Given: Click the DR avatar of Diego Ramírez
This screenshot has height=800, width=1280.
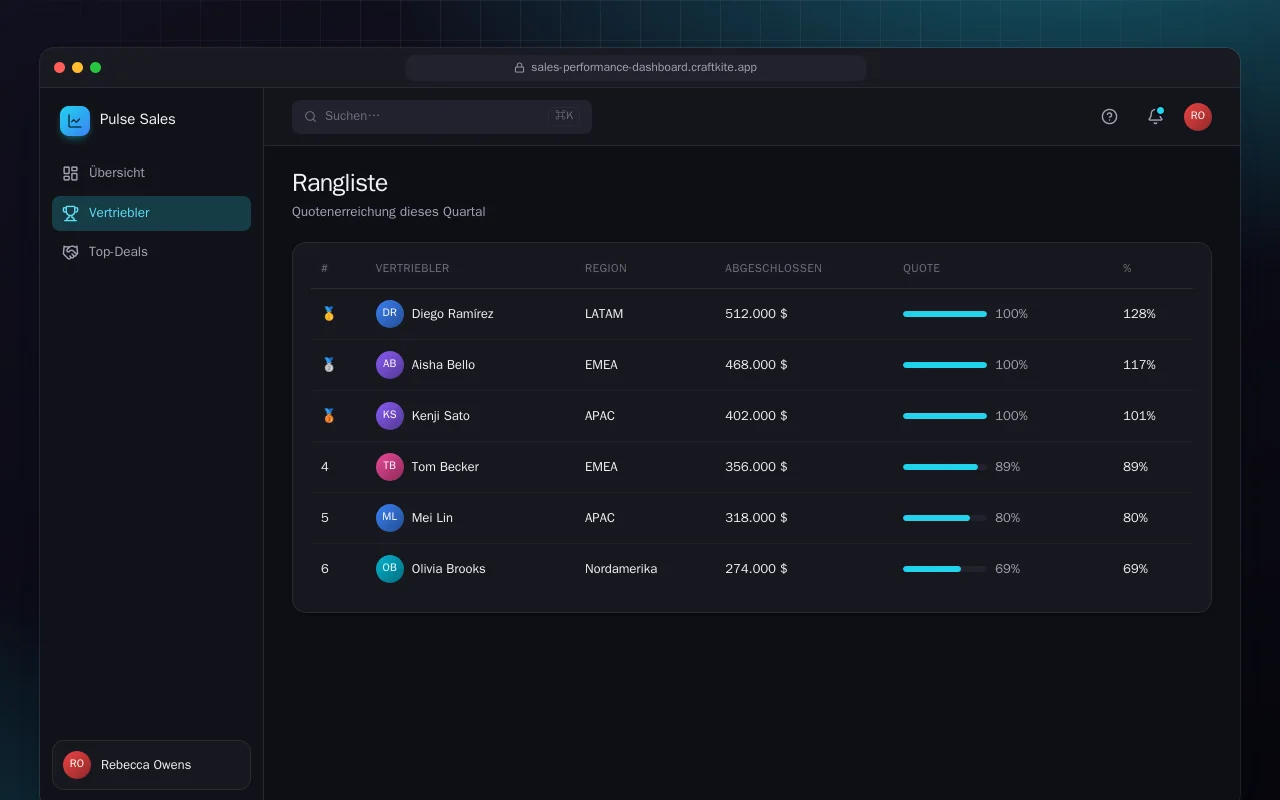Looking at the screenshot, I should point(390,314).
